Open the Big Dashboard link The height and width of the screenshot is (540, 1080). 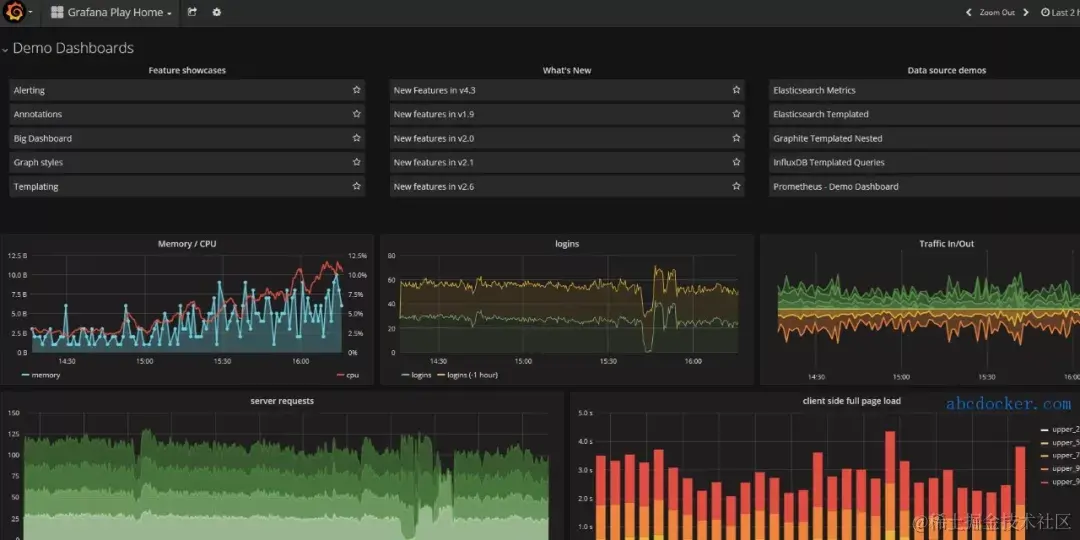coord(187,138)
